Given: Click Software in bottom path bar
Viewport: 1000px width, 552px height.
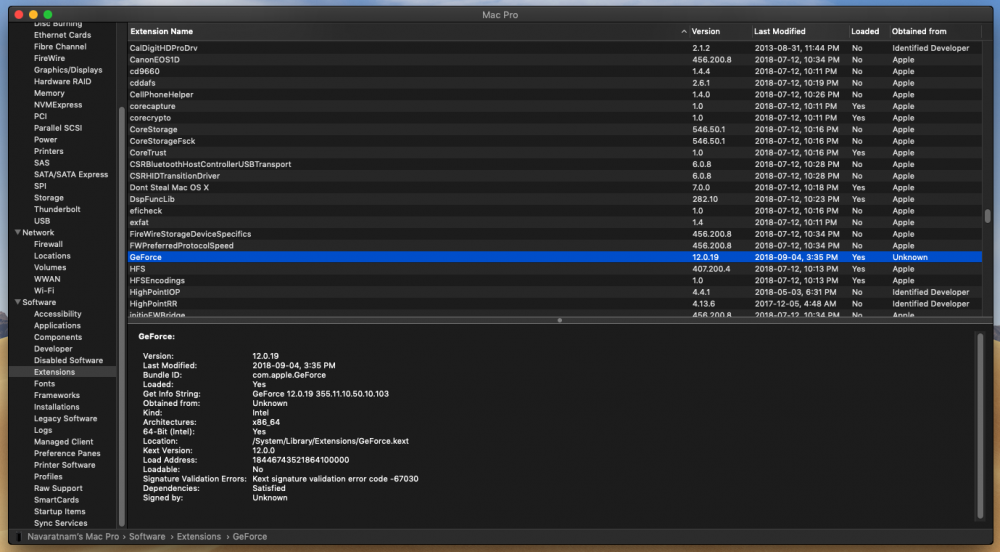Looking at the screenshot, I should pos(147,537).
